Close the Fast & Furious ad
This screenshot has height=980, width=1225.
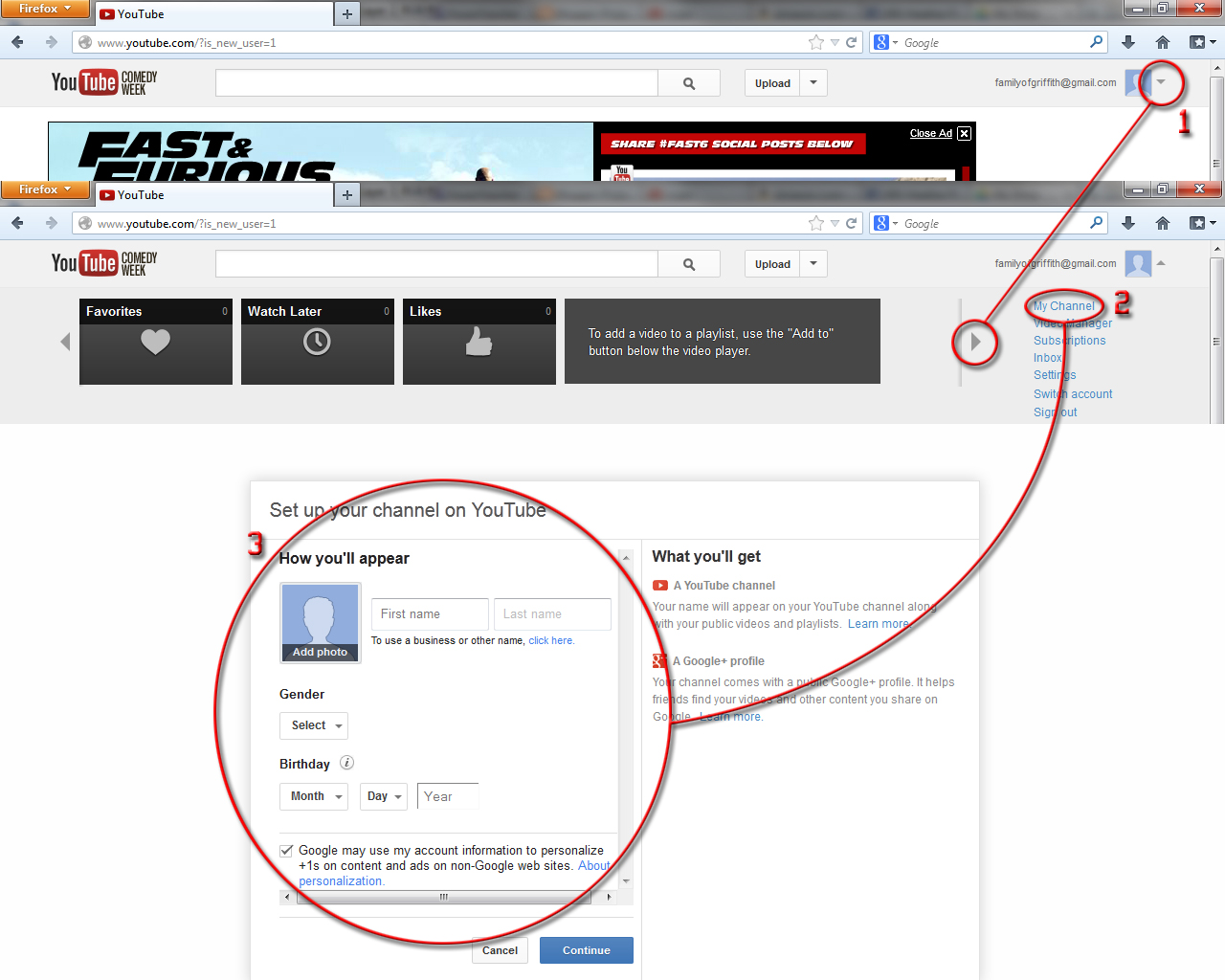pyautogui.click(x=964, y=133)
